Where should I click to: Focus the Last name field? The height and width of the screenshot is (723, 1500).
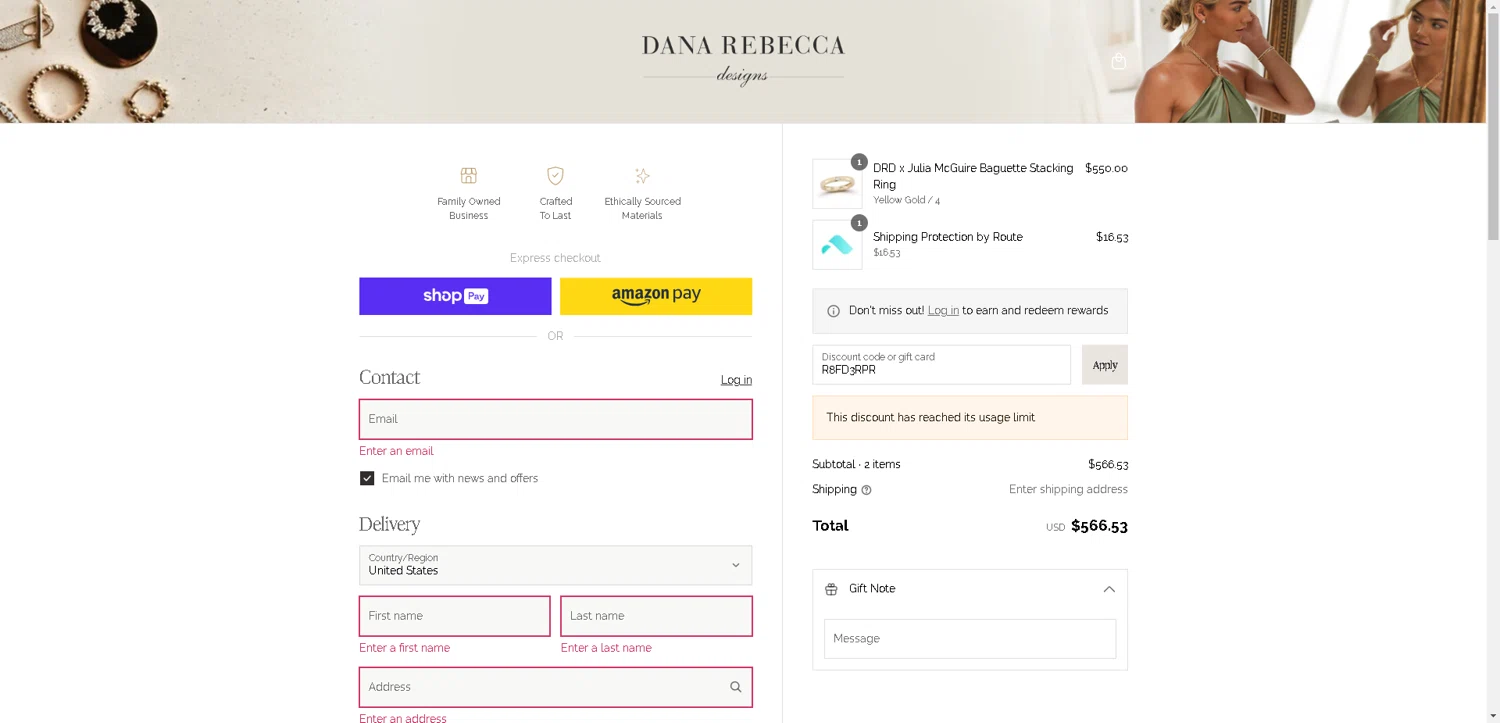[656, 616]
